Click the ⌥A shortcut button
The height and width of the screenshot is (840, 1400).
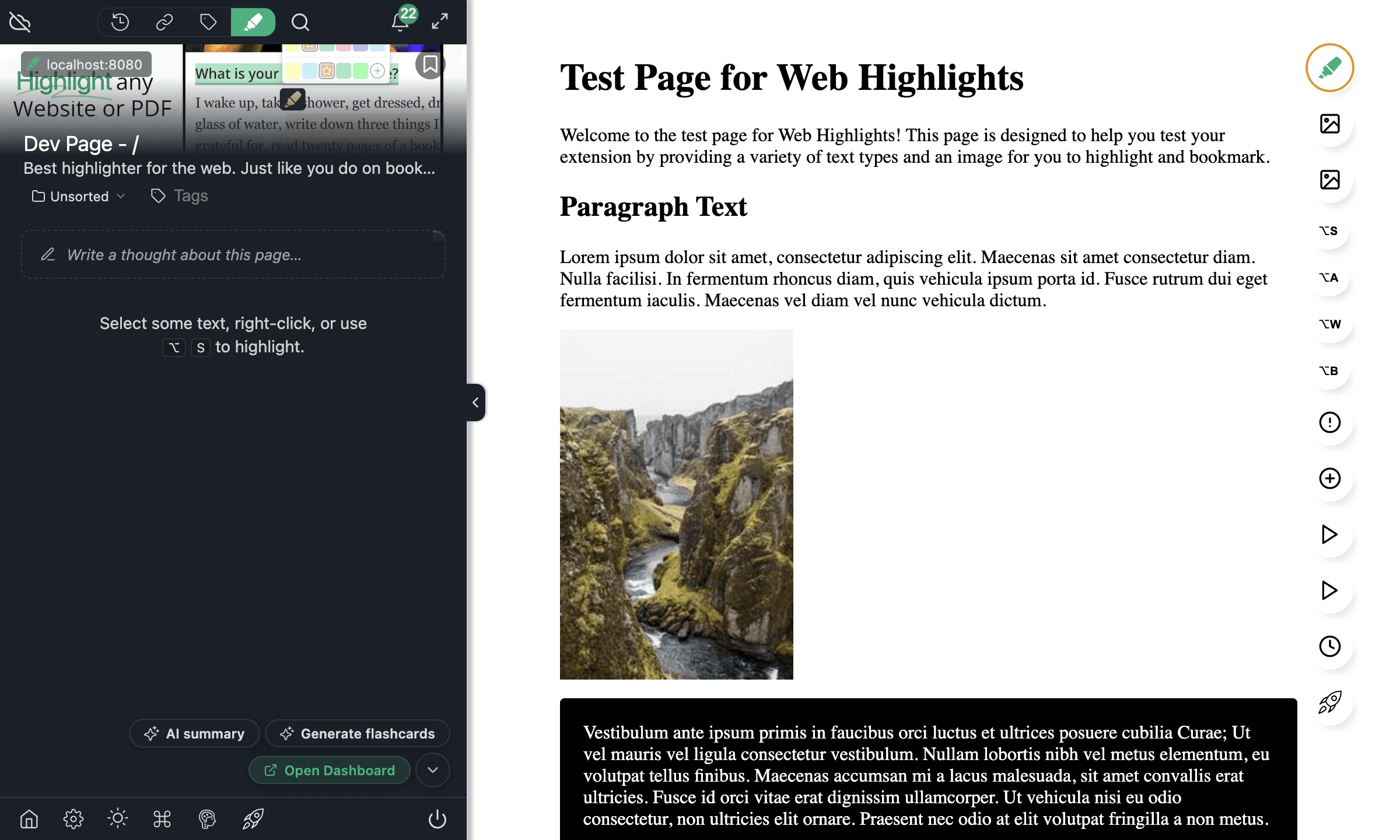[1329, 277]
